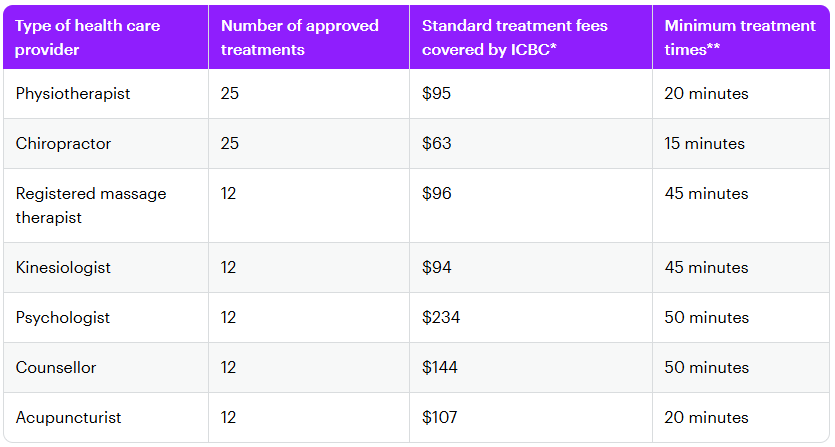835x447 pixels.
Task: Click the 25 treatments cell for Physiotherapist
Action: pos(230,94)
